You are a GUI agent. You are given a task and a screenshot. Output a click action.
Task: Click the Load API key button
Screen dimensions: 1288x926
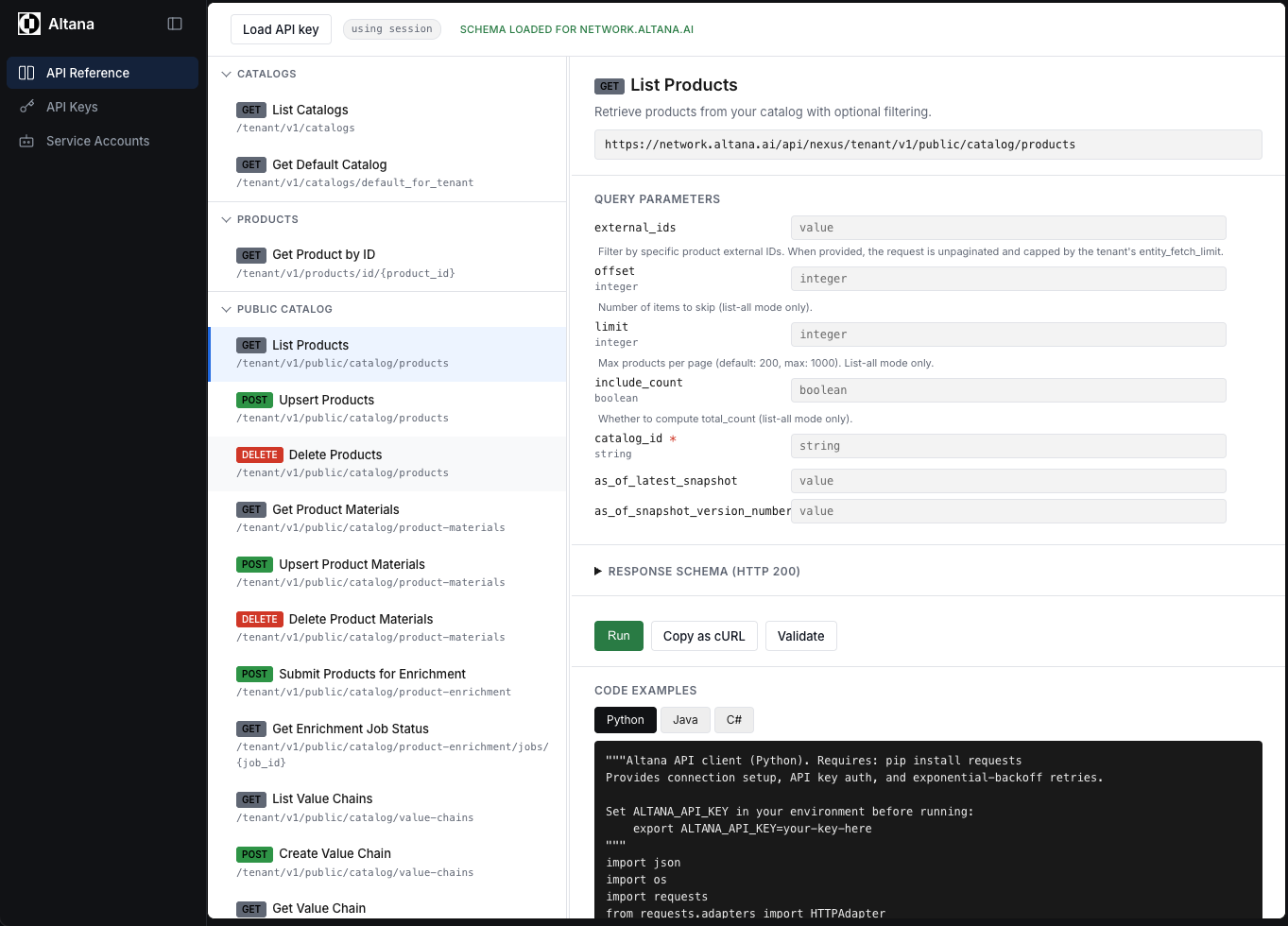(x=281, y=29)
